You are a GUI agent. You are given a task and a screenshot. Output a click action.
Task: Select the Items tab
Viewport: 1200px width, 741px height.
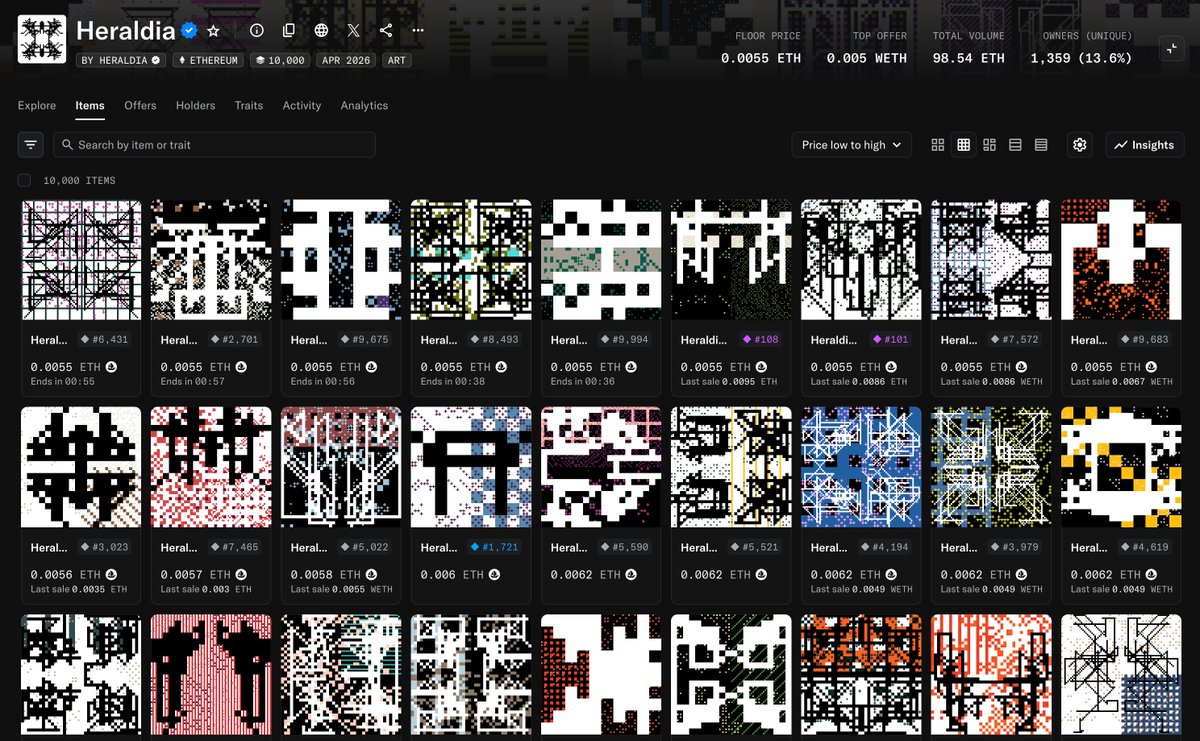[x=90, y=105]
